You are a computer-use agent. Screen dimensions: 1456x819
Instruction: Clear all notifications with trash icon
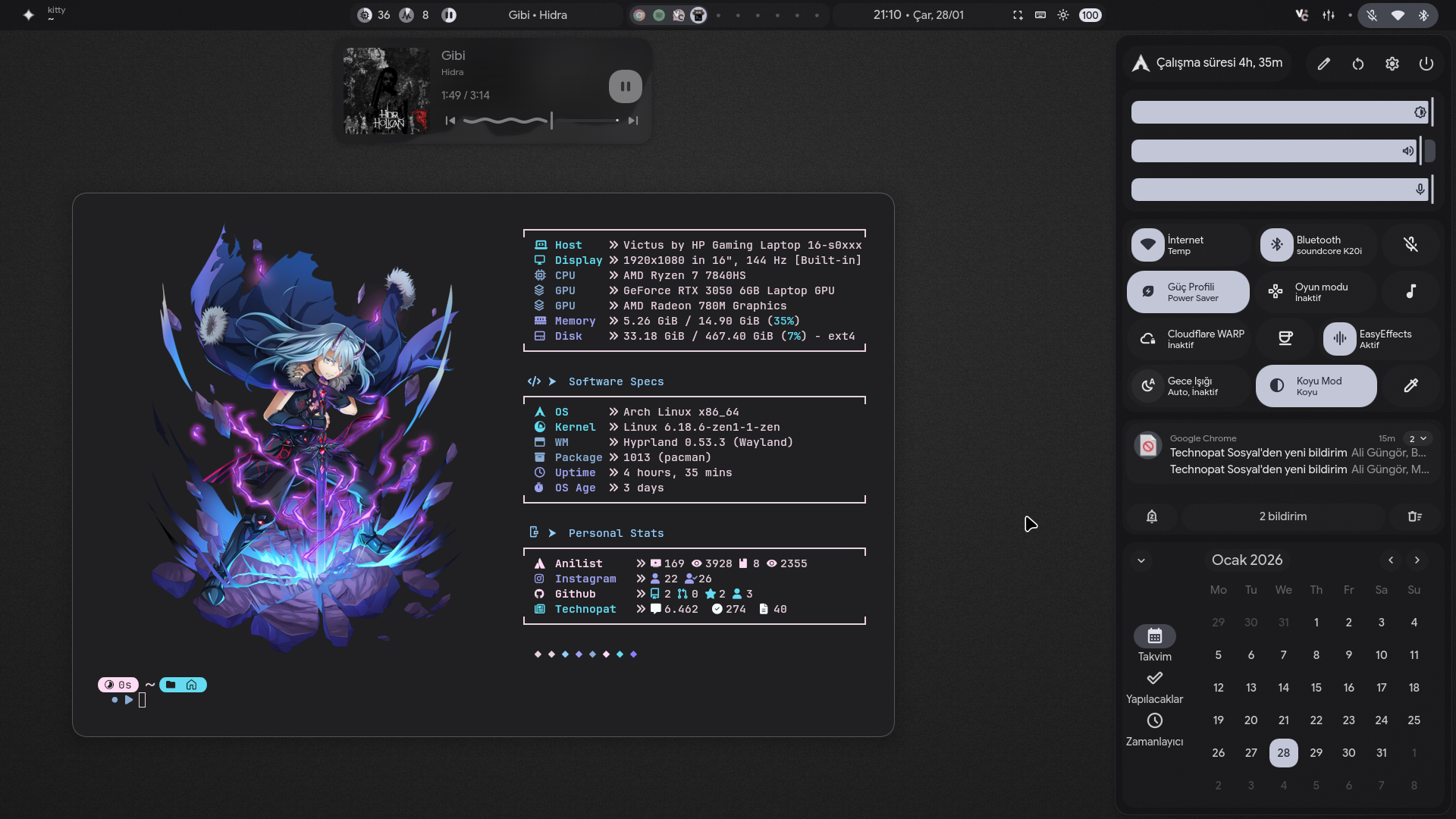(1414, 516)
